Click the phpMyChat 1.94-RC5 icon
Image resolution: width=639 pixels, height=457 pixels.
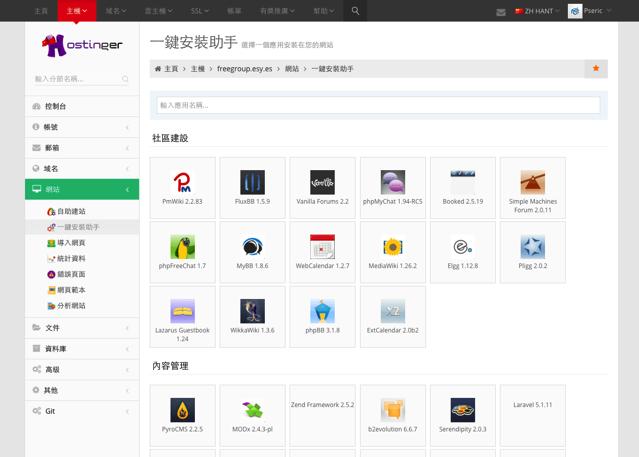click(393, 182)
